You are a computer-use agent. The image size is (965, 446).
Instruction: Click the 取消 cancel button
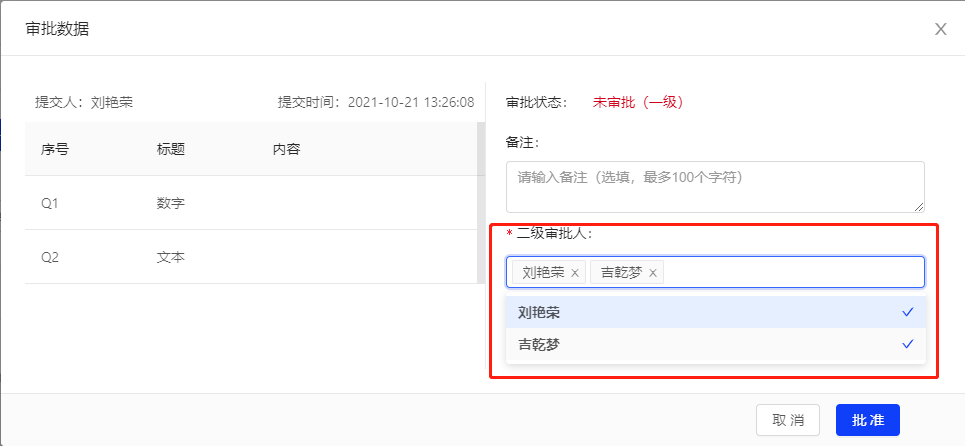(x=788, y=420)
